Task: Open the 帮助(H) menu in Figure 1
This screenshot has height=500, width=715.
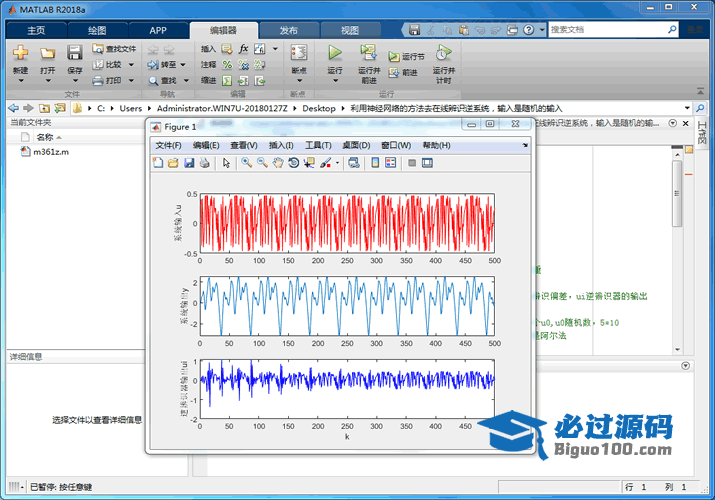Action: tap(436, 145)
